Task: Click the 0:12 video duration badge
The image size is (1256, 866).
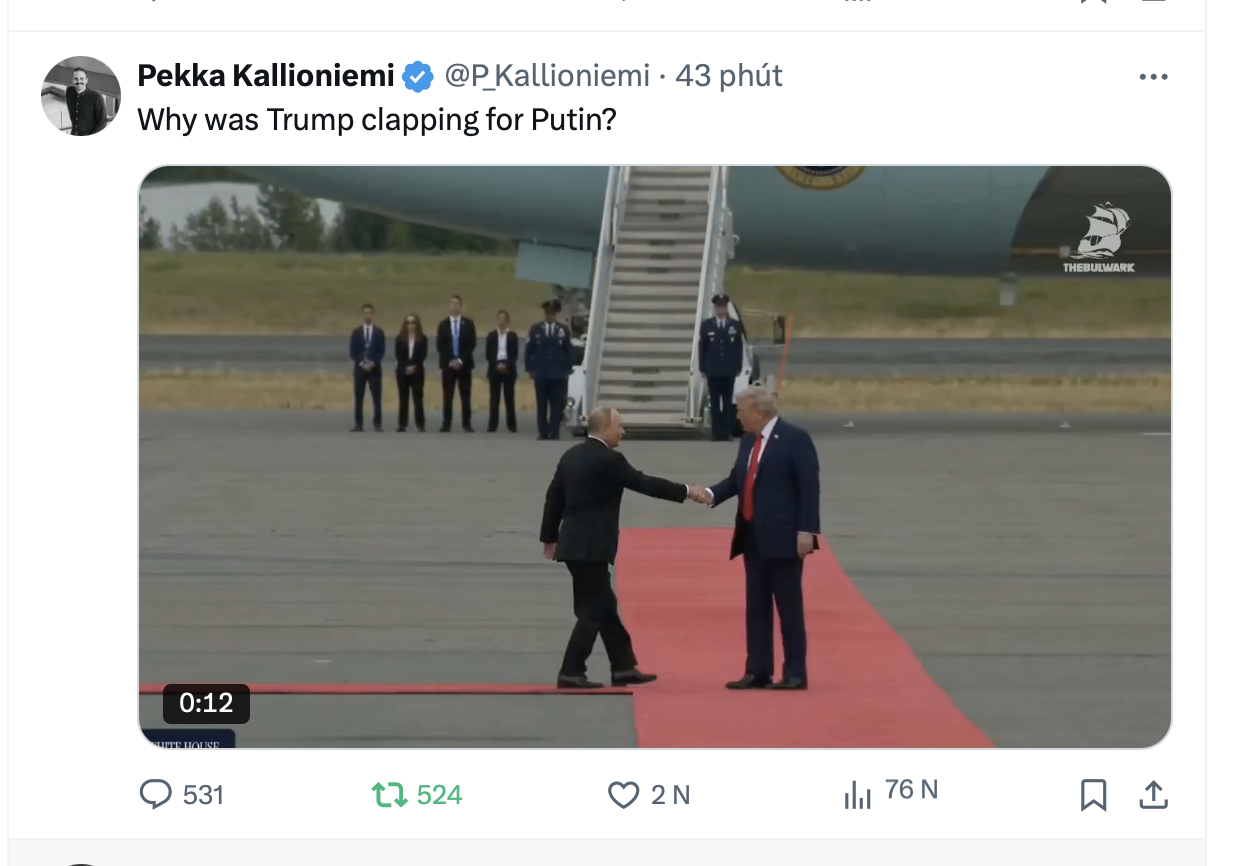Action: (206, 703)
